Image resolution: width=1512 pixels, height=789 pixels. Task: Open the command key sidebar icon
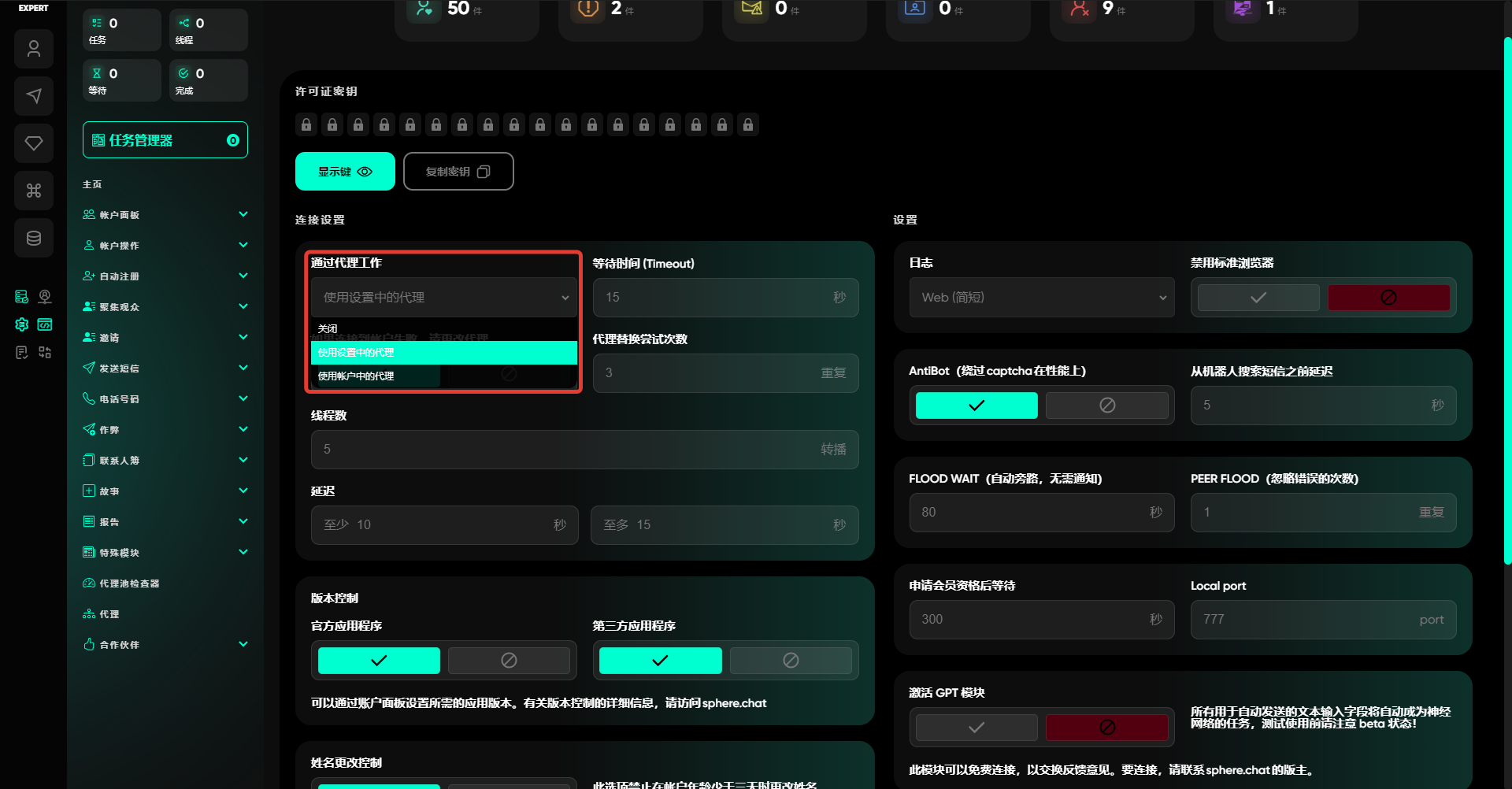tap(33, 191)
